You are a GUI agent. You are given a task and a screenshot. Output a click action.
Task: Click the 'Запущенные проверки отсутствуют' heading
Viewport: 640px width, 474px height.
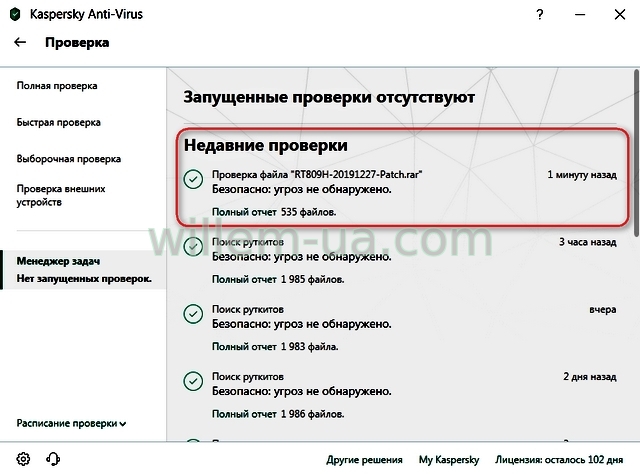click(329, 97)
